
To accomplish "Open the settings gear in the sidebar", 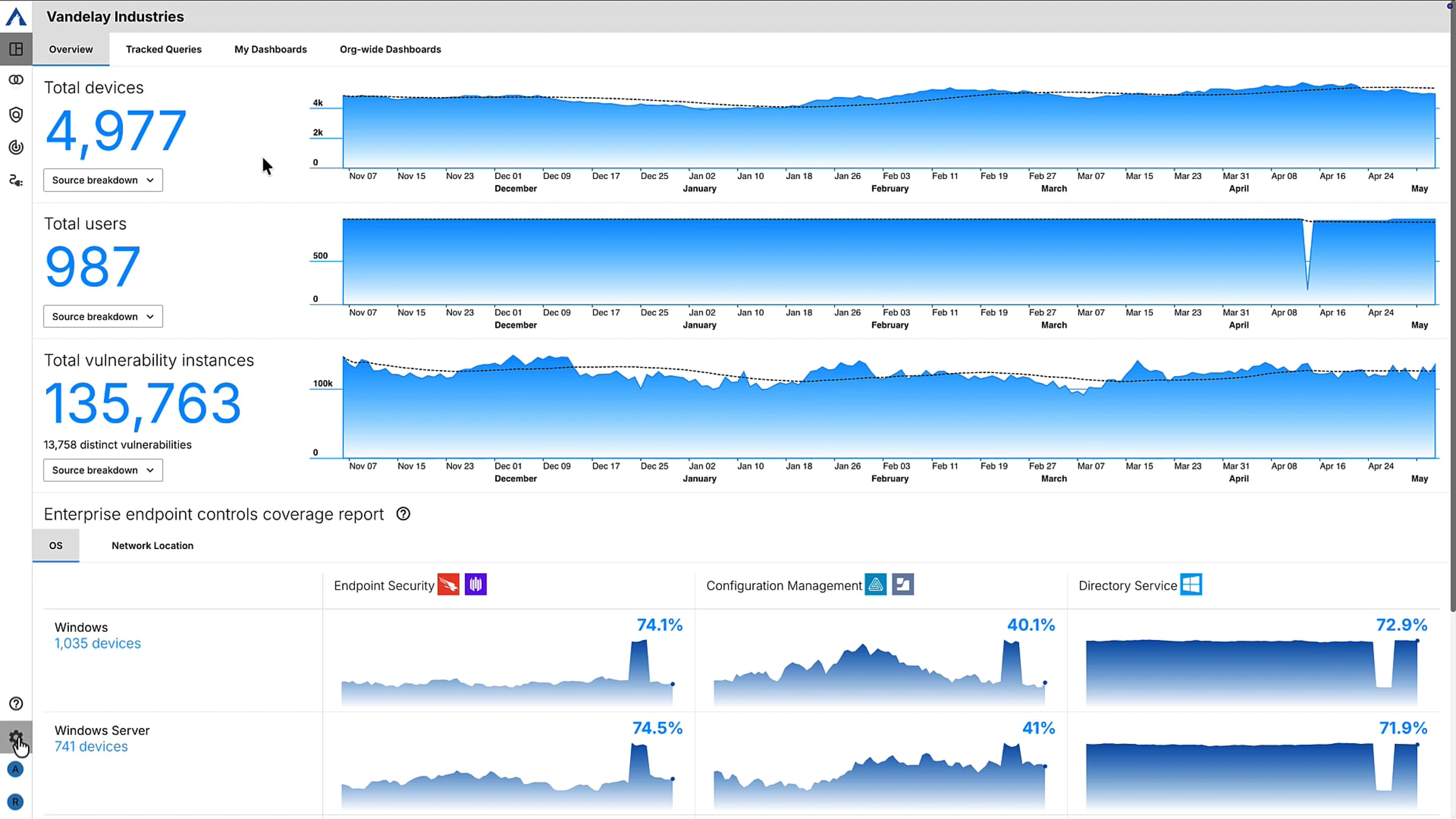I will (16, 738).
